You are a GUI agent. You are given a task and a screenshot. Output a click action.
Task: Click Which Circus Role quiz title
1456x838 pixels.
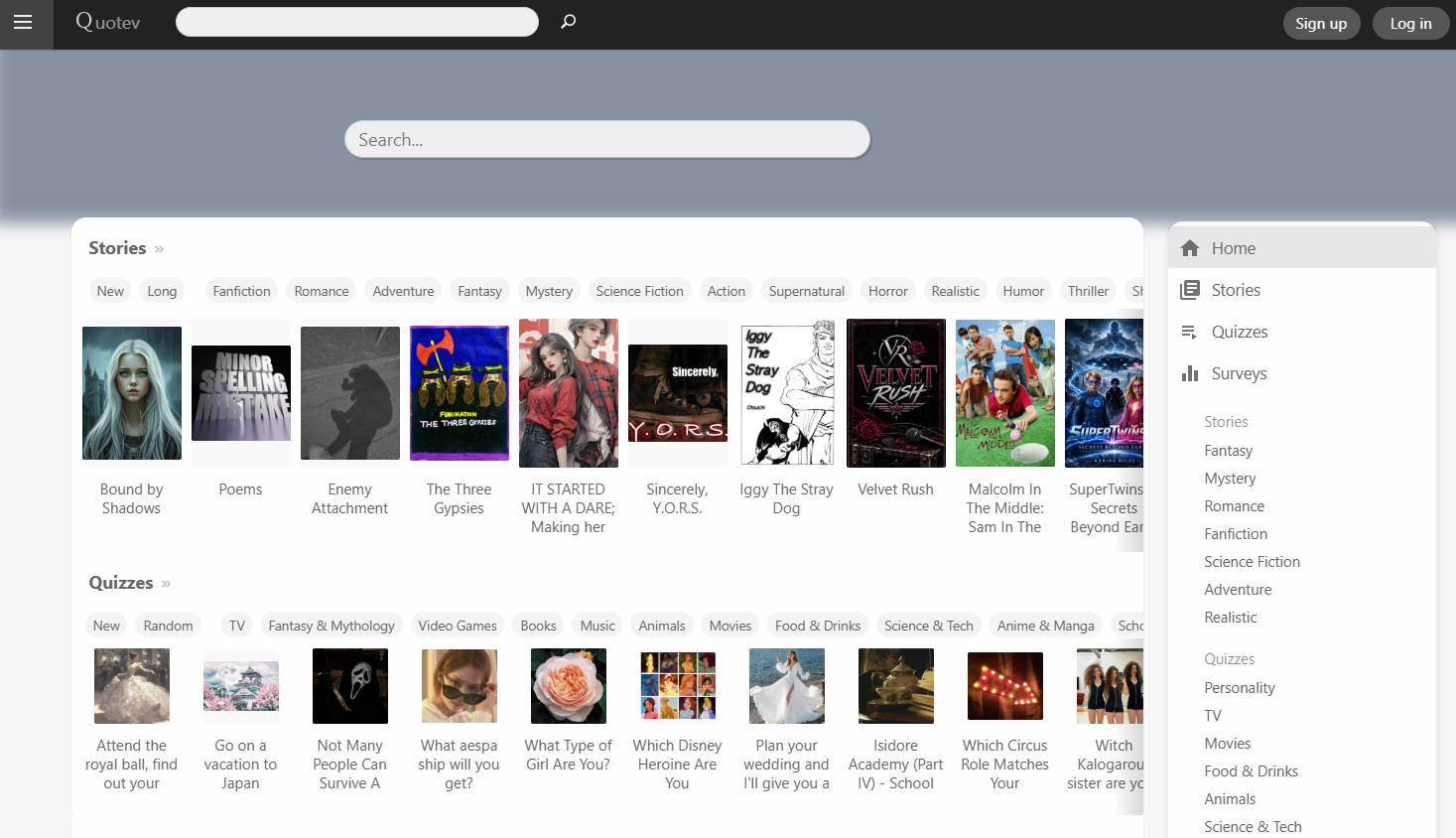click(x=1005, y=765)
